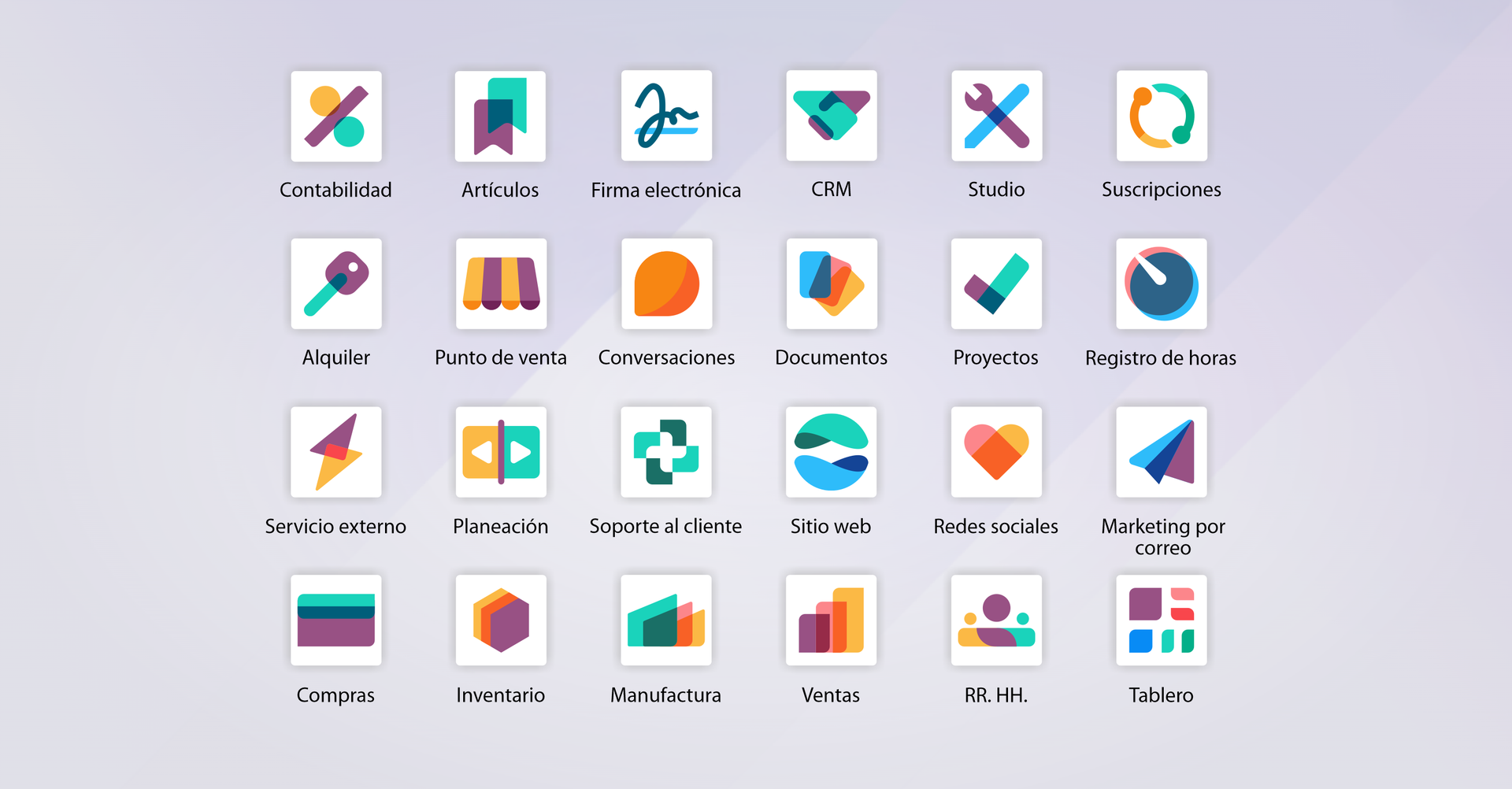The image size is (1512, 789).
Task: Click the Redes sociales heart icon
Action: point(996,452)
